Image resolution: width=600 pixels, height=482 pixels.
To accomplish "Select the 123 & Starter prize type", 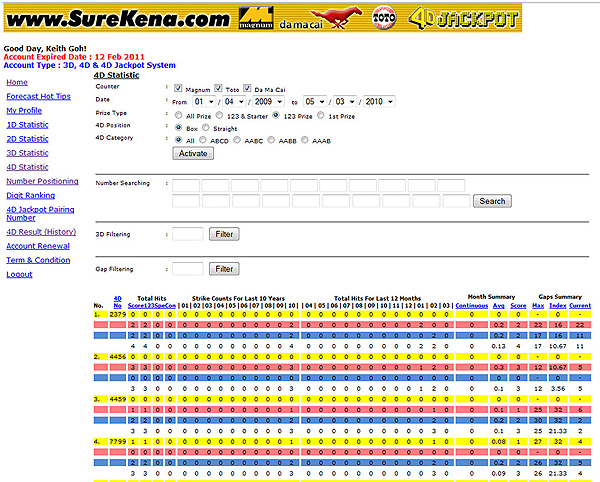I will coord(219,115).
